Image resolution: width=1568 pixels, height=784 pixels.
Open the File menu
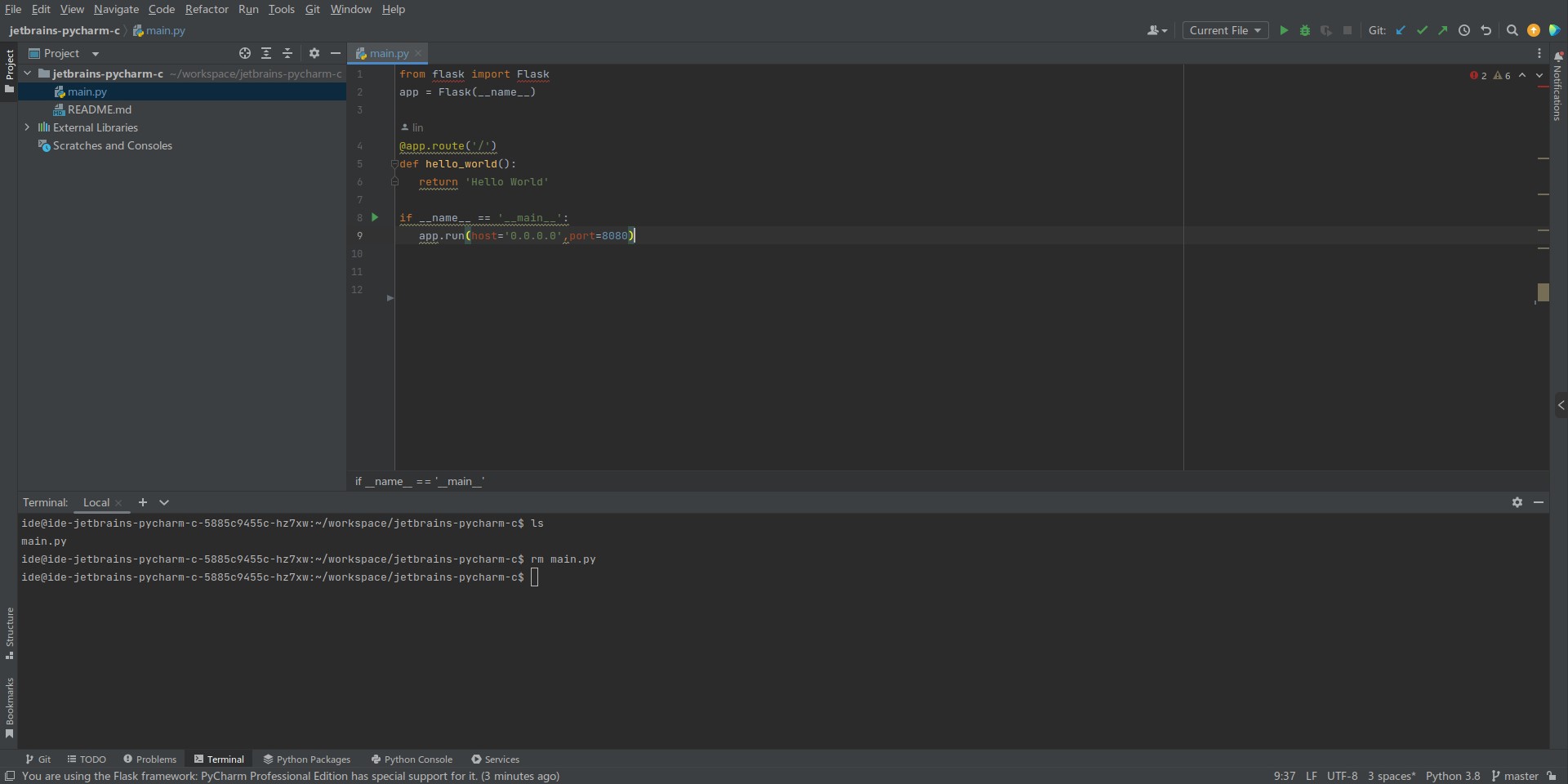(13, 9)
